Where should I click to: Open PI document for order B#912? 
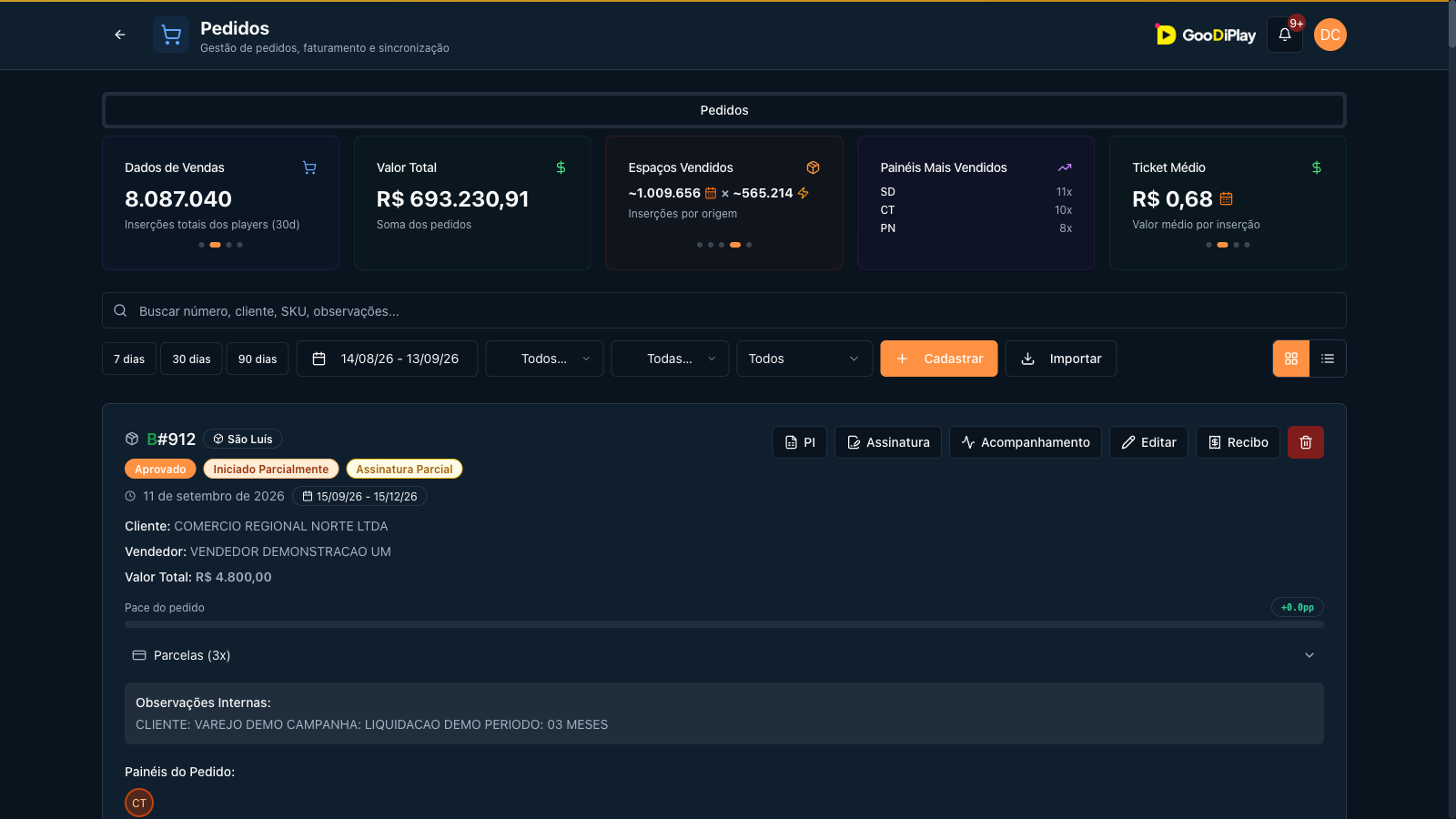800,442
